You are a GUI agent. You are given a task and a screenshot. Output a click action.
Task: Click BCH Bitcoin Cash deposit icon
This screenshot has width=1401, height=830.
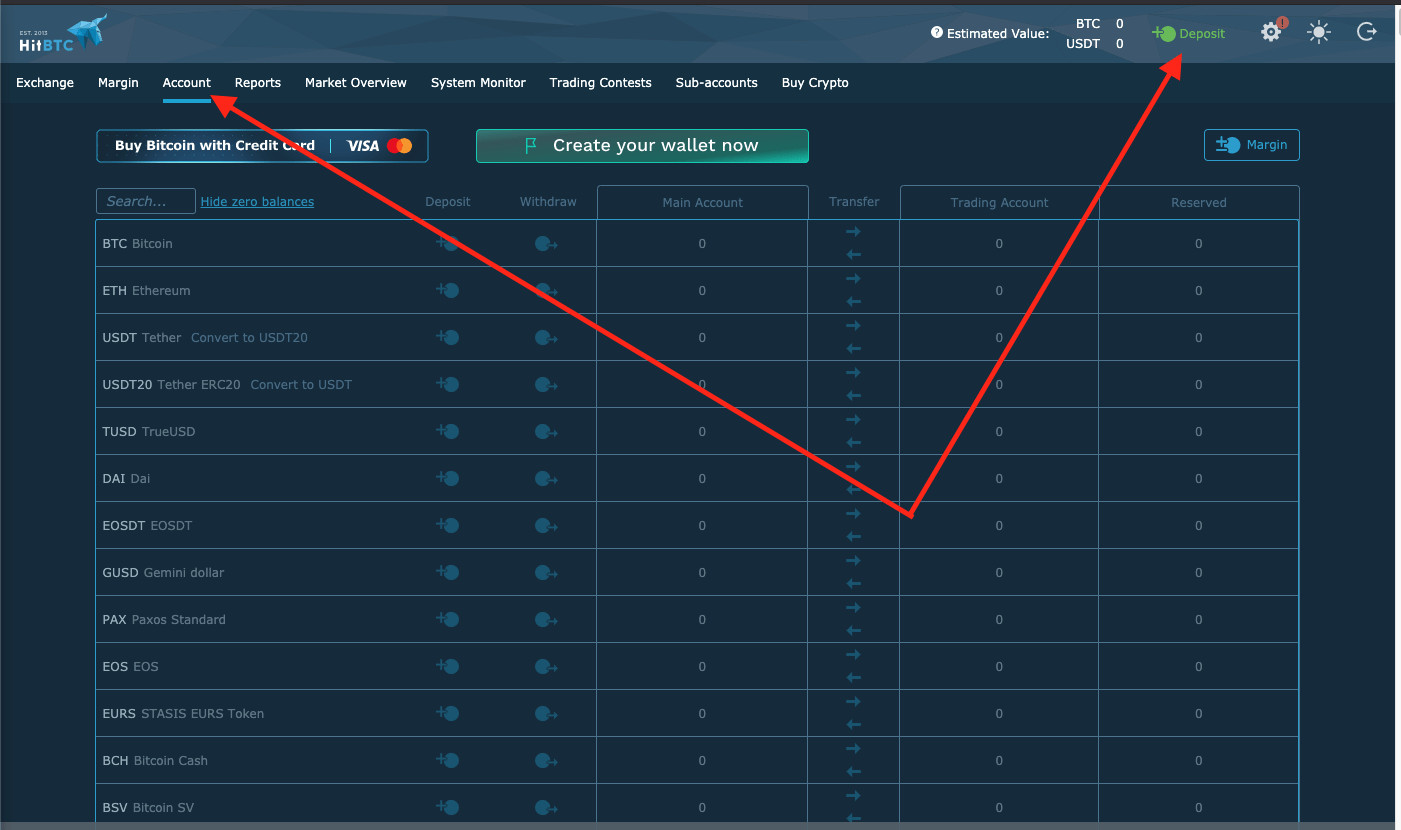[447, 760]
